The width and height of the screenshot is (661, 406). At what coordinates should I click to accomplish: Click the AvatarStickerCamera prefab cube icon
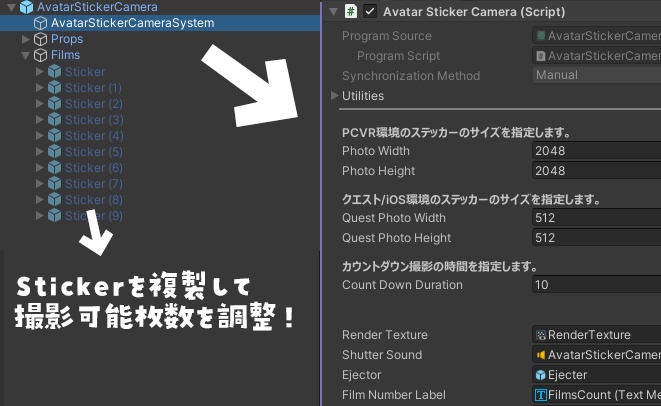[27, 7]
